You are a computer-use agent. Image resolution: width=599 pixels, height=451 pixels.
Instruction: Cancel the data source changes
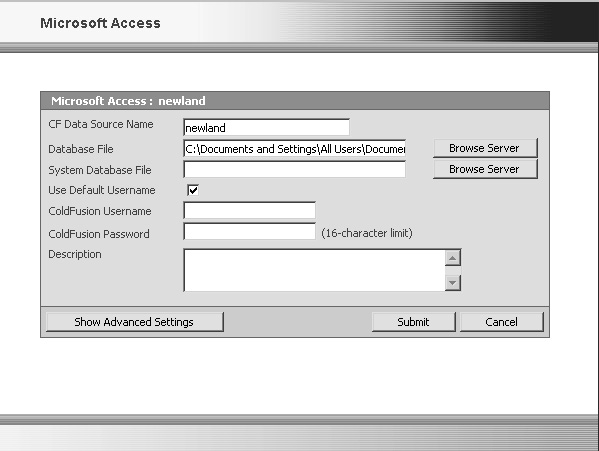click(x=502, y=322)
